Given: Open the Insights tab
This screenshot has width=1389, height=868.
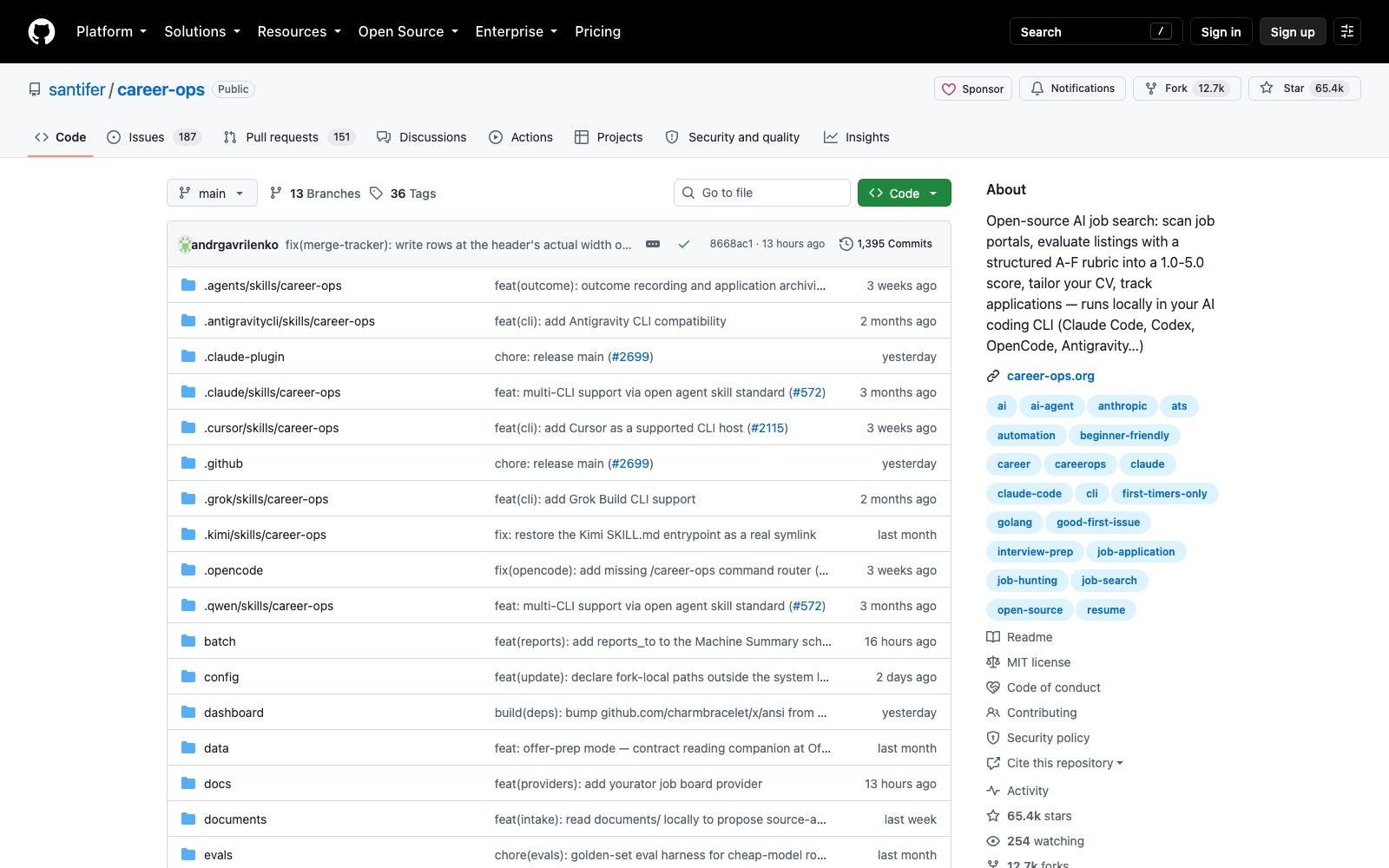Looking at the screenshot, I should (x=856, y=137).
